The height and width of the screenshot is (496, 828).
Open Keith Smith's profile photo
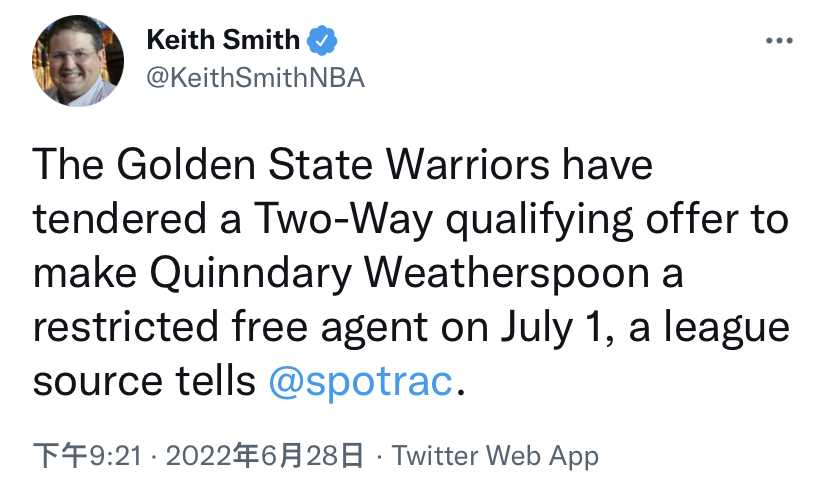[78, 61]
